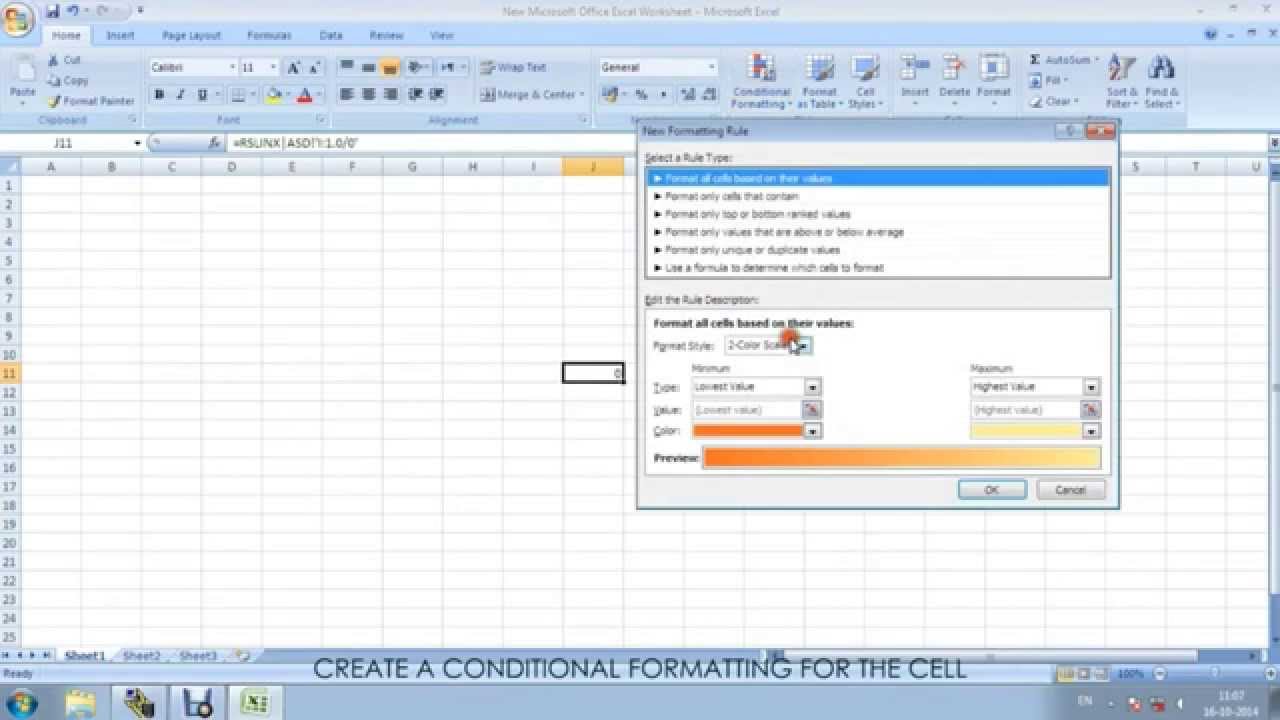Switch to the Insert tab
The image size is (1280, 720).
pyautogui.click(x=120, y=35)
